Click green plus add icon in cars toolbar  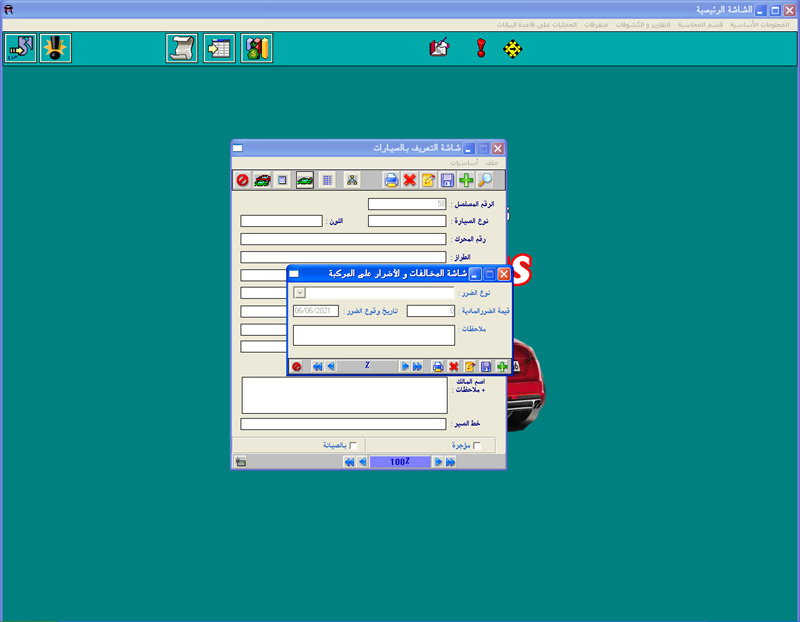coord(466,180)
